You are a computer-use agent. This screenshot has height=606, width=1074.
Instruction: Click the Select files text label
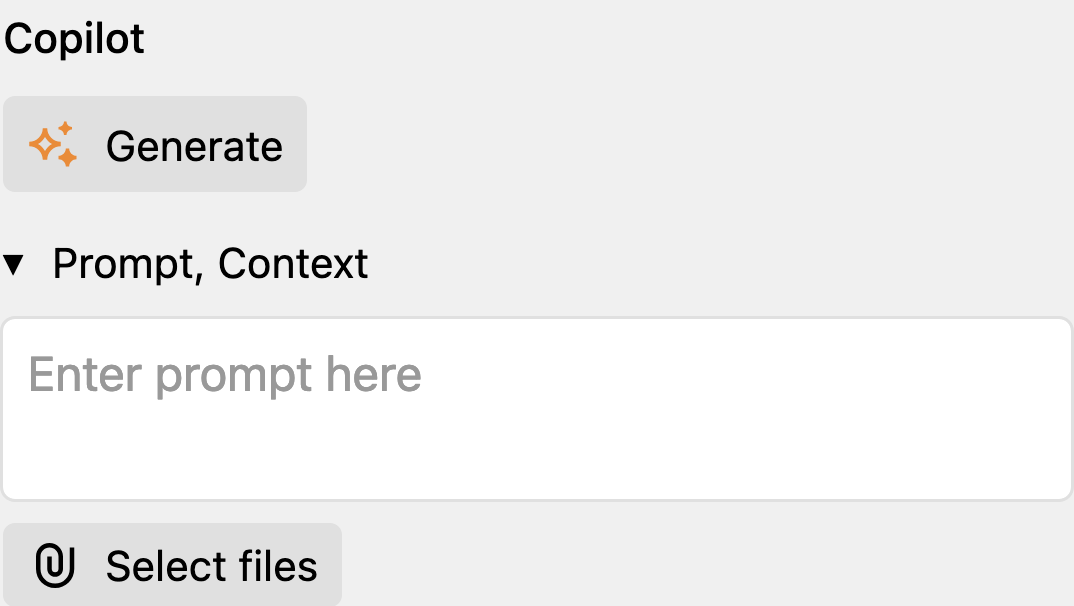tap(212, 566)
